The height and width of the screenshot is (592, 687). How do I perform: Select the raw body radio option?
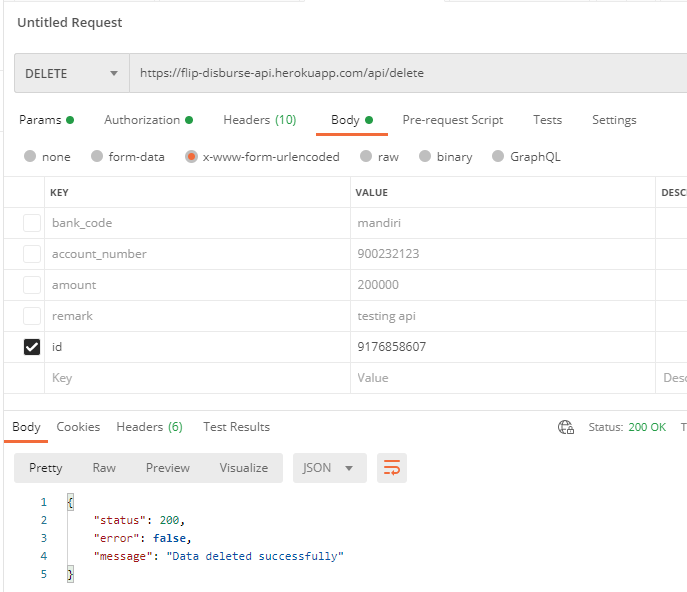coord(366,156)
